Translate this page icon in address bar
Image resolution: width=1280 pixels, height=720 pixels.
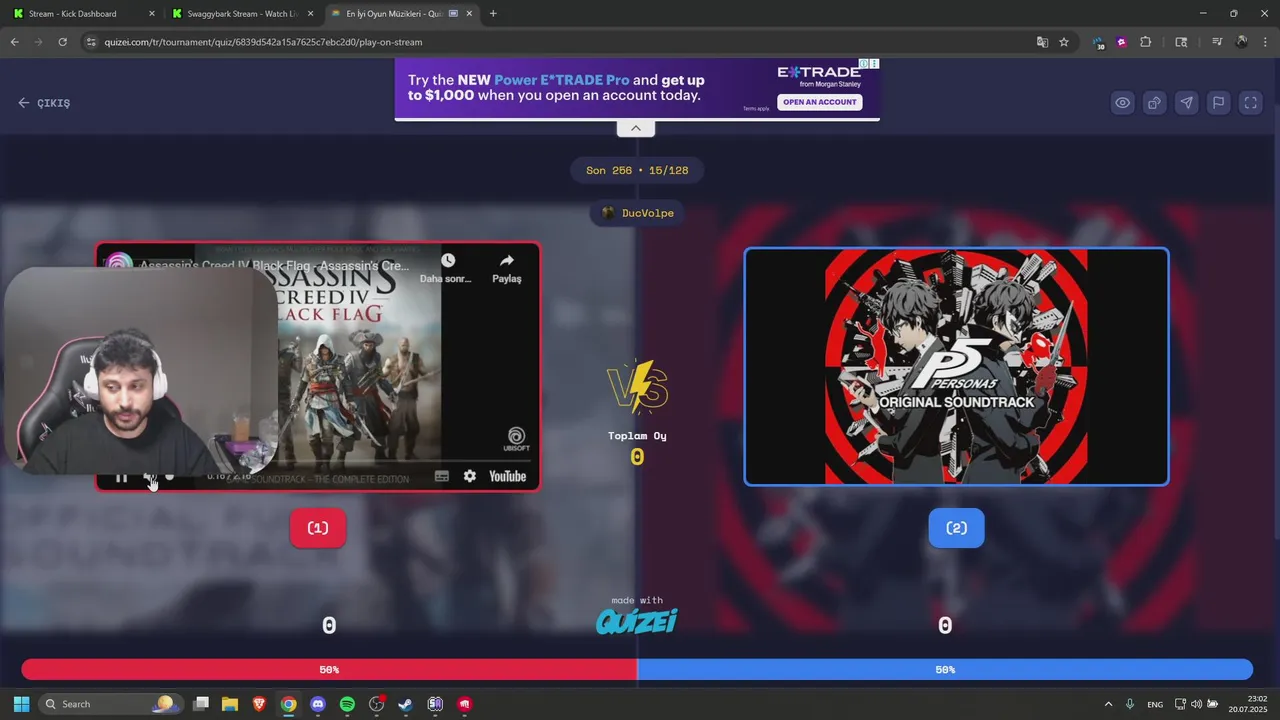pyautogui.click(x=1042, y=42)
